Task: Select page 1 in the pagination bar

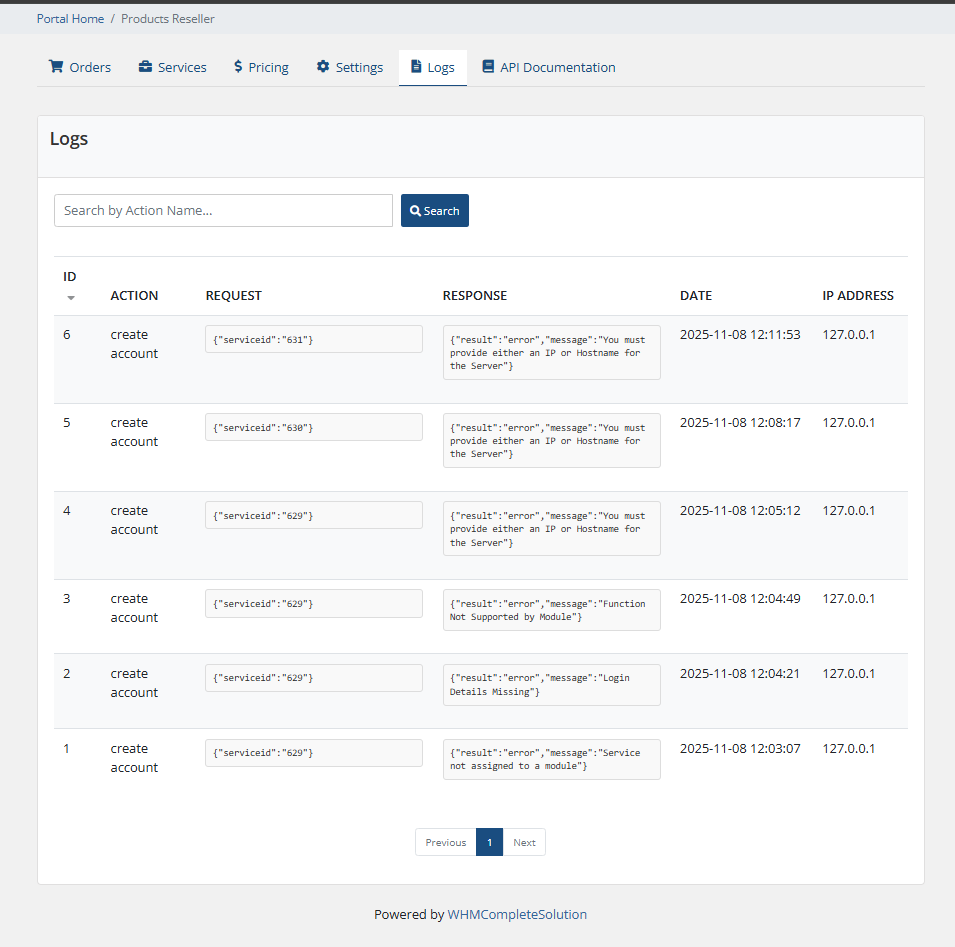Action: coord(489,841)
